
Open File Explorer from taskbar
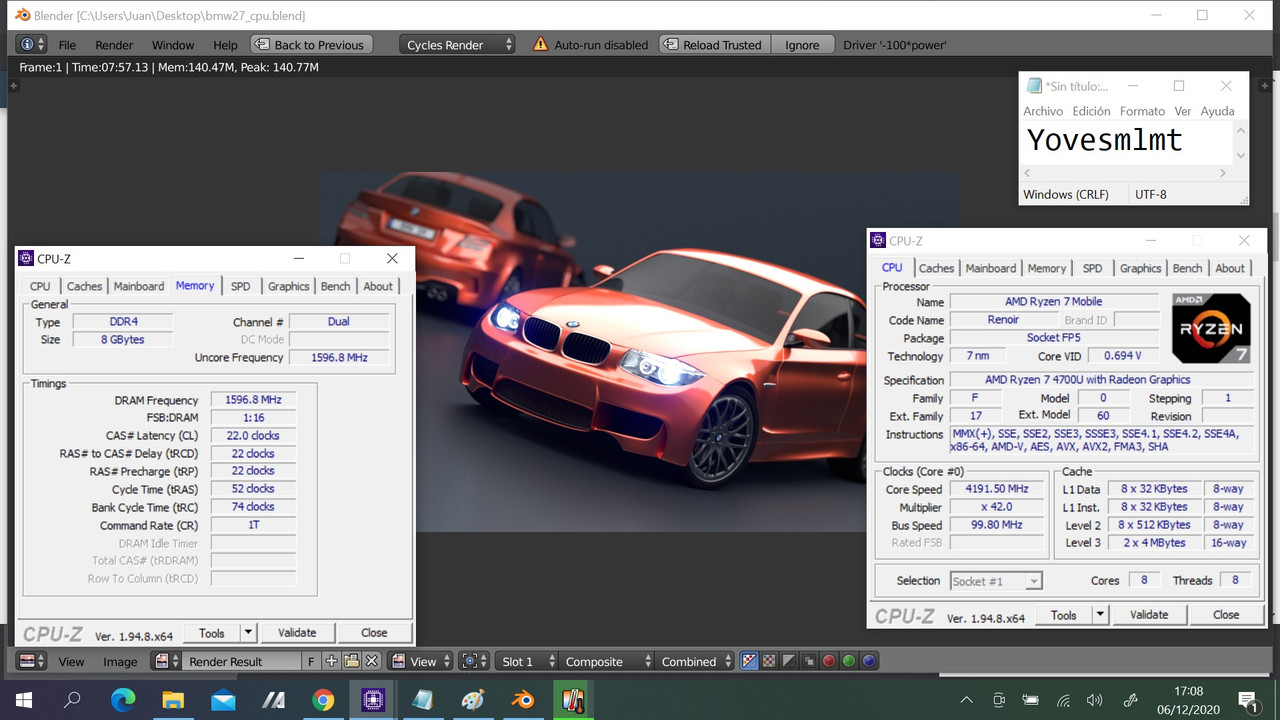tap(173, 700)
